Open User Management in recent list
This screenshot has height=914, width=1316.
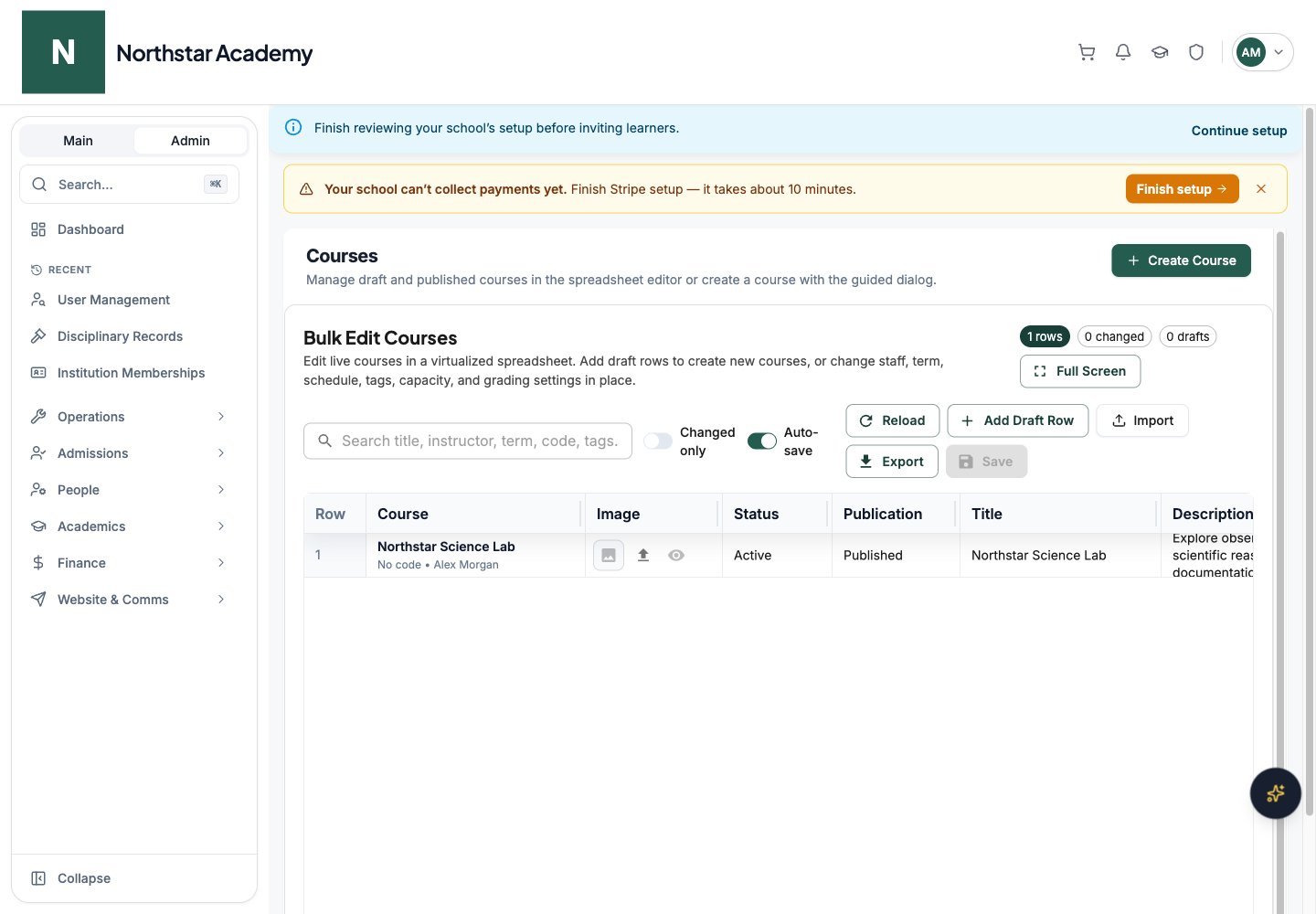[x=129, y=300]
